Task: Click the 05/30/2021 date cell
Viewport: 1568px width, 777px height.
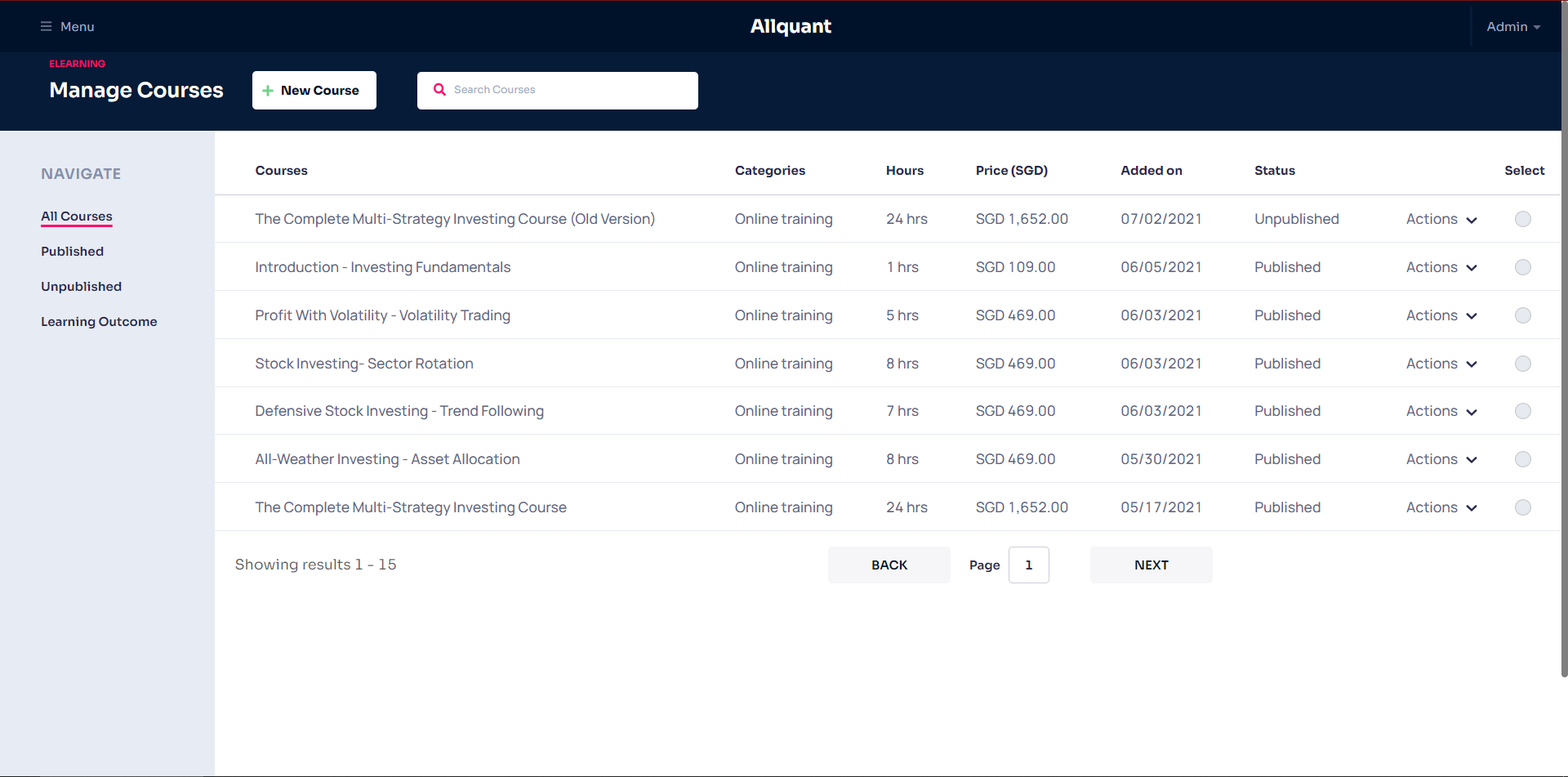Action: click(1161, 459)
